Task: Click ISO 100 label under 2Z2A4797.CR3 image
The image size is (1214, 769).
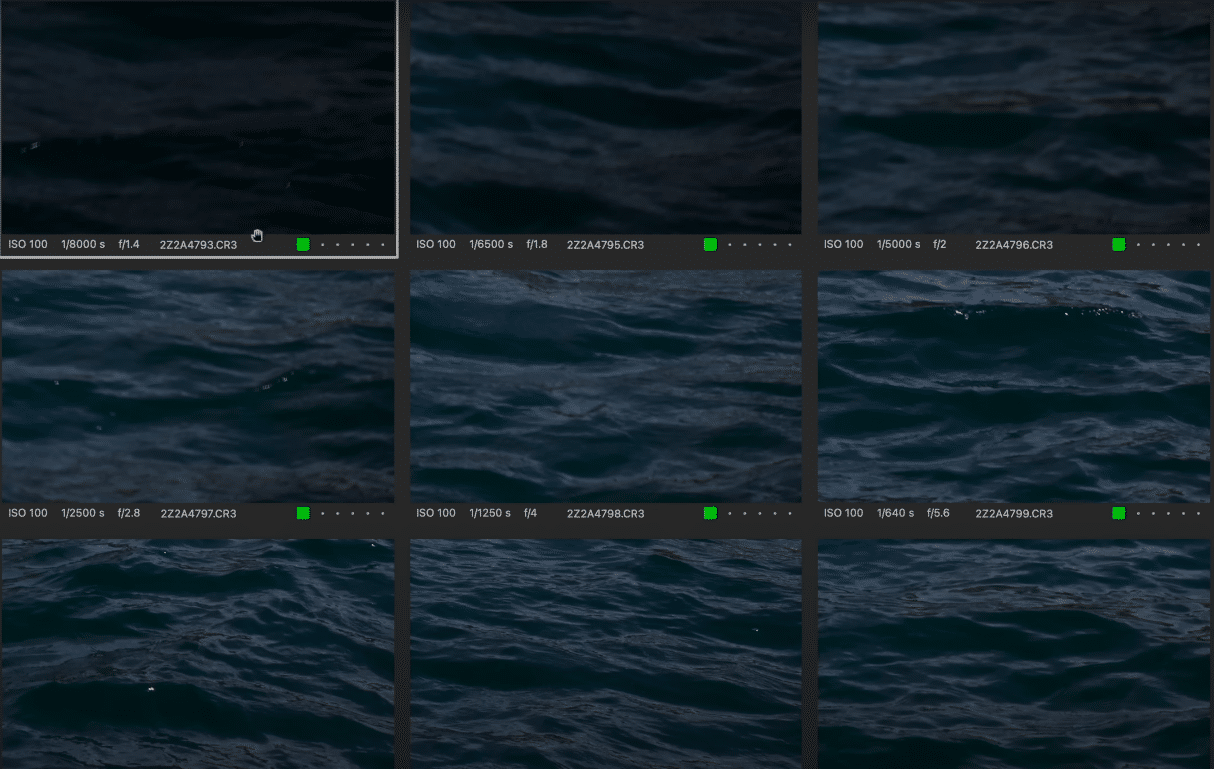Action: click(28, 513)
